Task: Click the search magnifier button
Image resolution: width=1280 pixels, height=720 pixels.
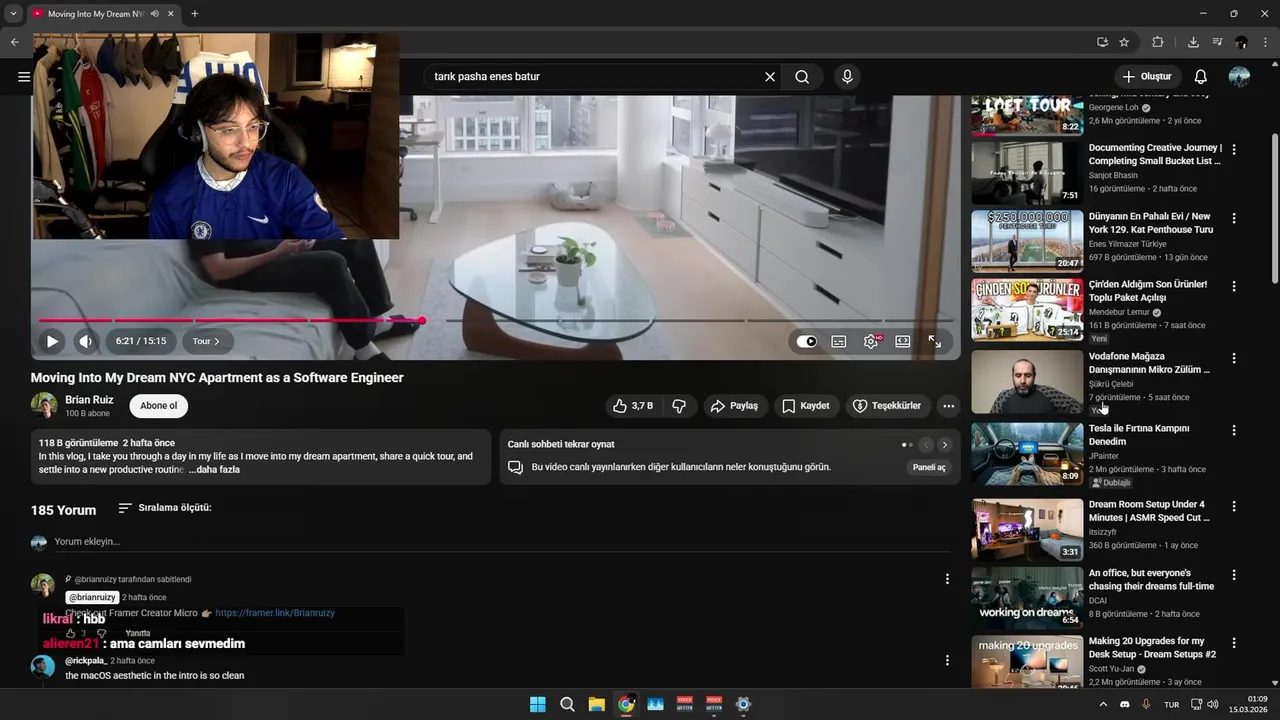Action: point(802,77)
